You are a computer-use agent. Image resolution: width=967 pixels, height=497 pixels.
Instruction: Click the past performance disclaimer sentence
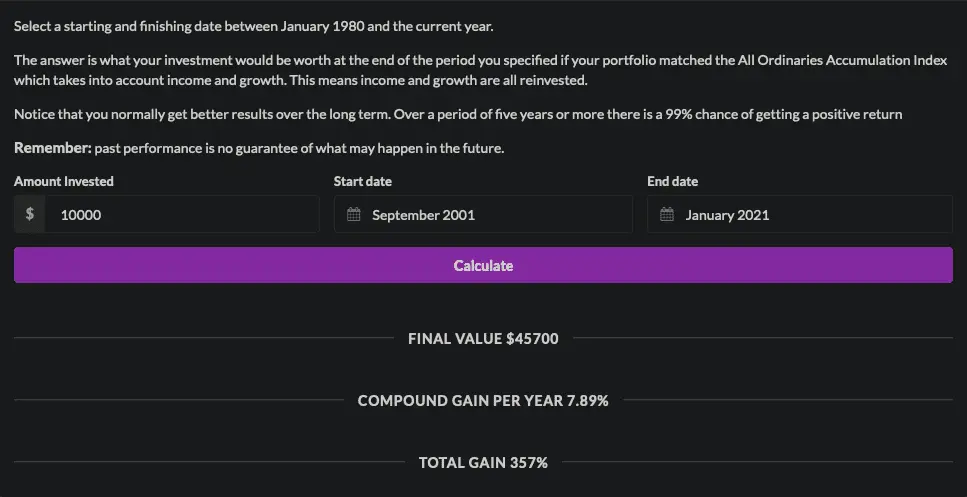click(x=300, y=149)
